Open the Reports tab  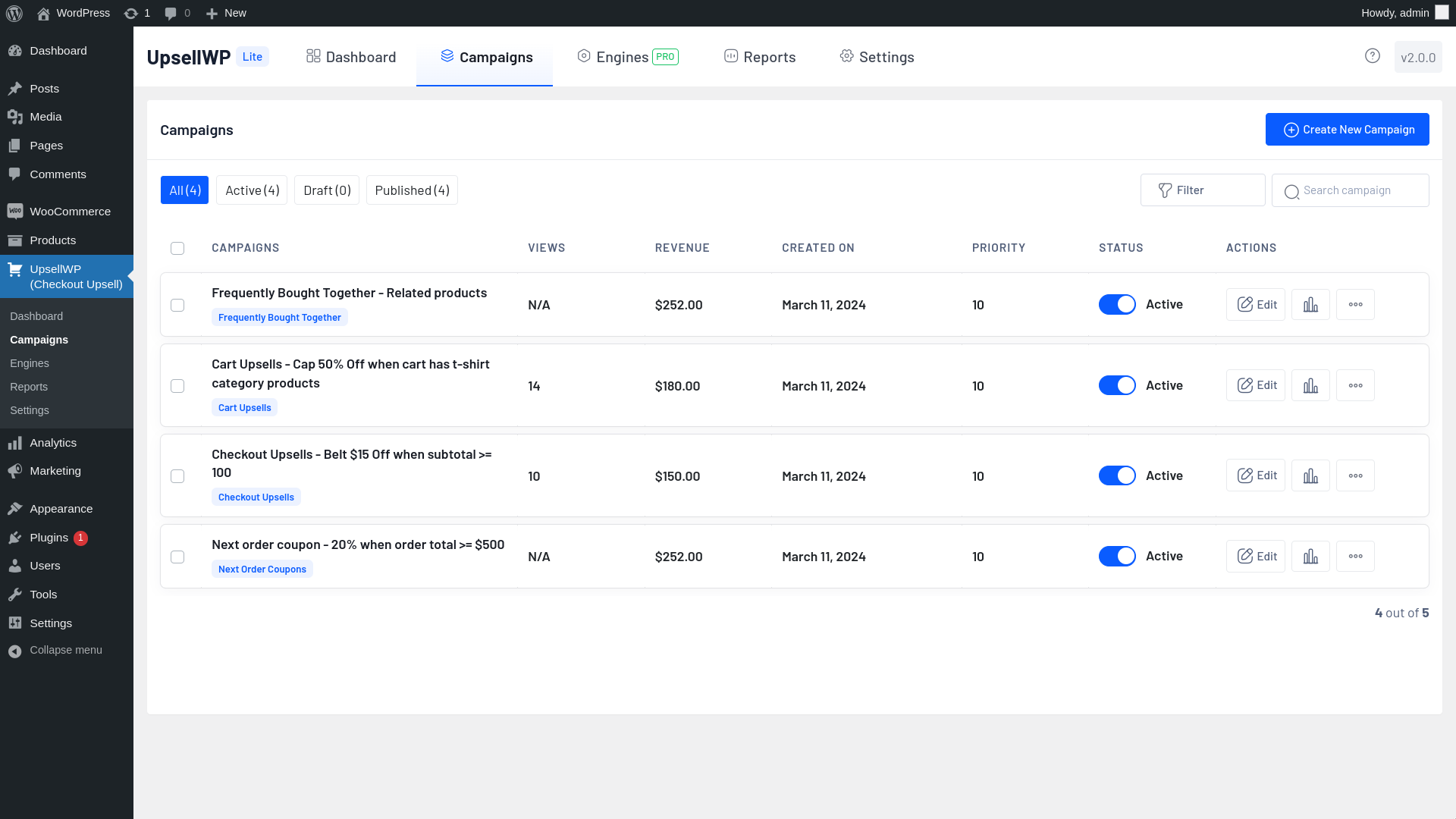coord(760,57)
